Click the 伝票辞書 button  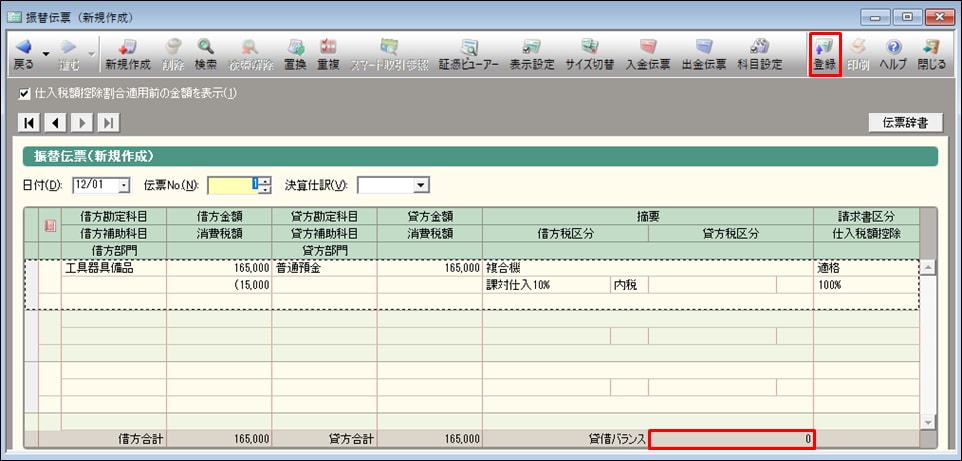tap(904, 123)
